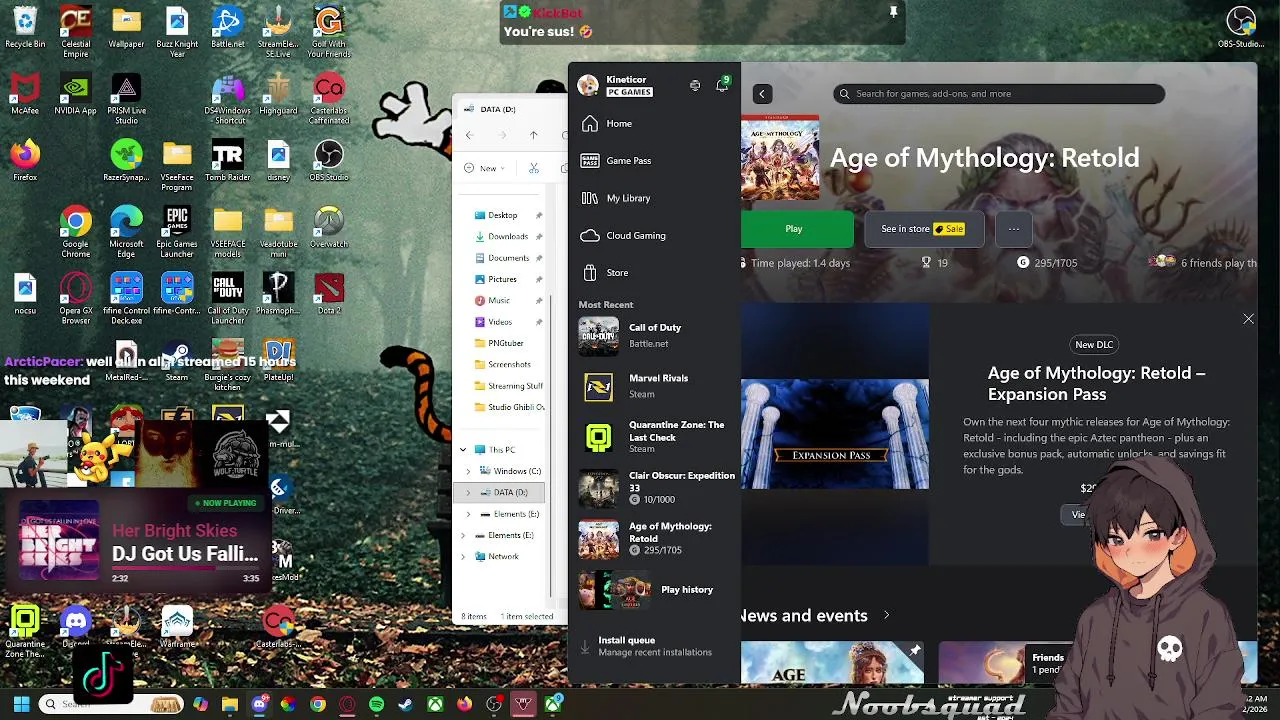This screenshot has width=1280, height=720.
Task: Open the Kineticor profile avatar
Action: 588,86
